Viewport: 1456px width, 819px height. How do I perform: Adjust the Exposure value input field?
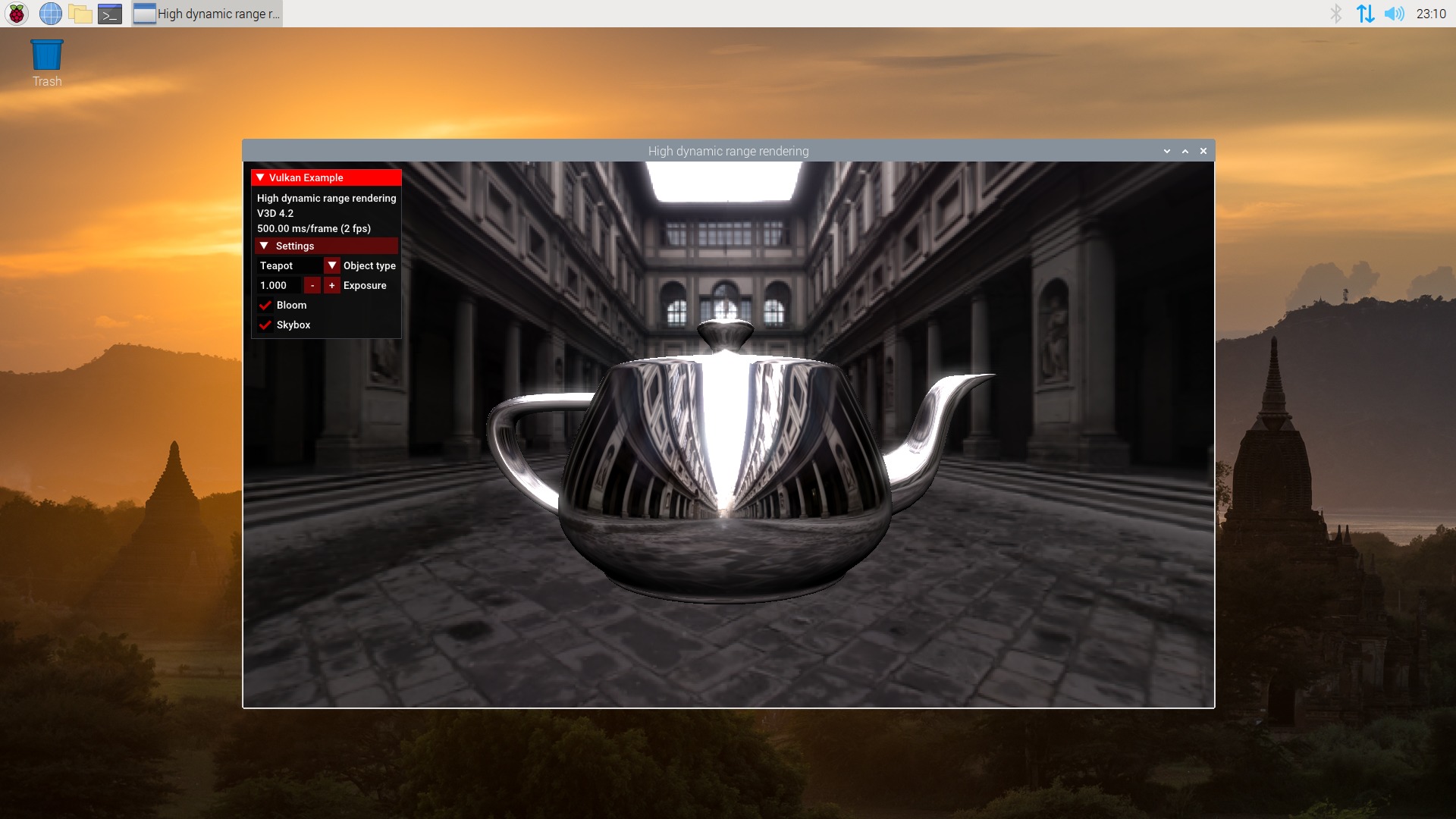[278, 285]
